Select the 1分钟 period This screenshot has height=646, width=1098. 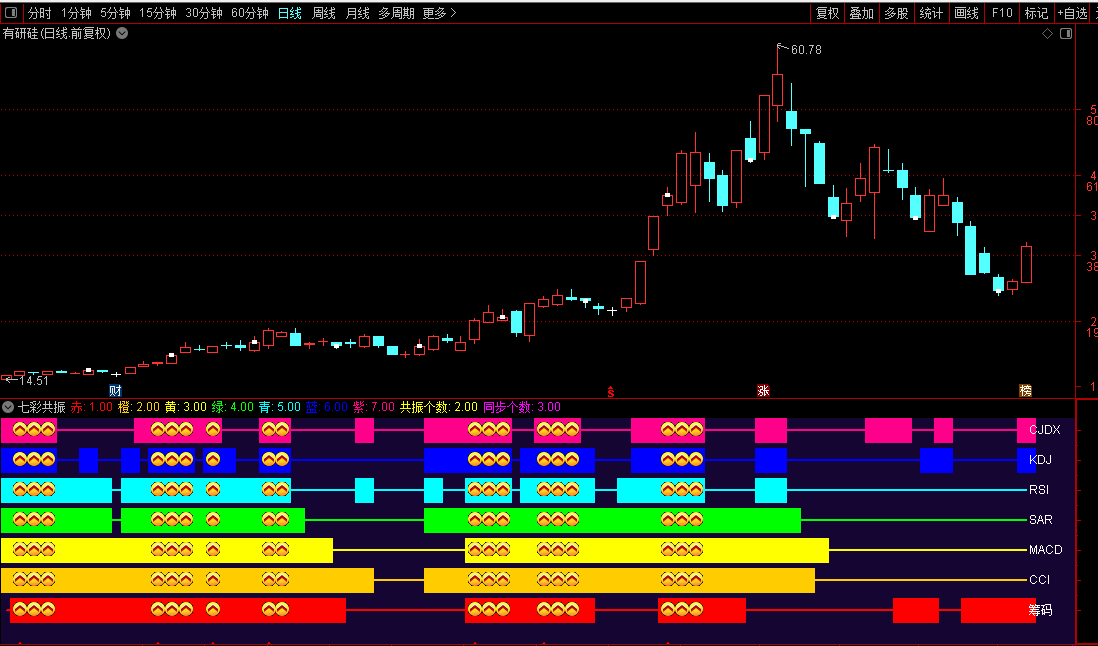click(x=76, y=13)
